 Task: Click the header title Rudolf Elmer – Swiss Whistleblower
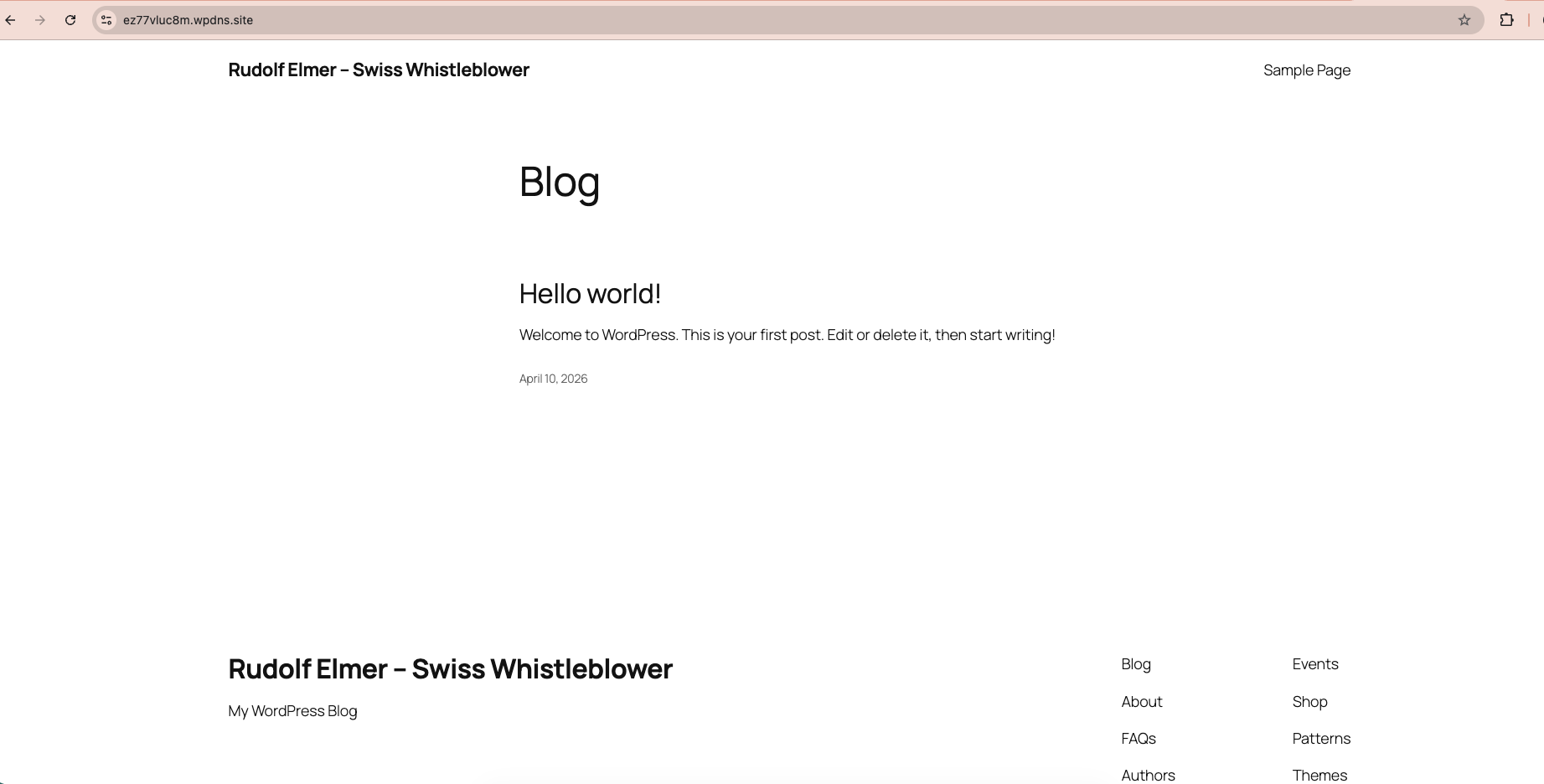point(378,70)
